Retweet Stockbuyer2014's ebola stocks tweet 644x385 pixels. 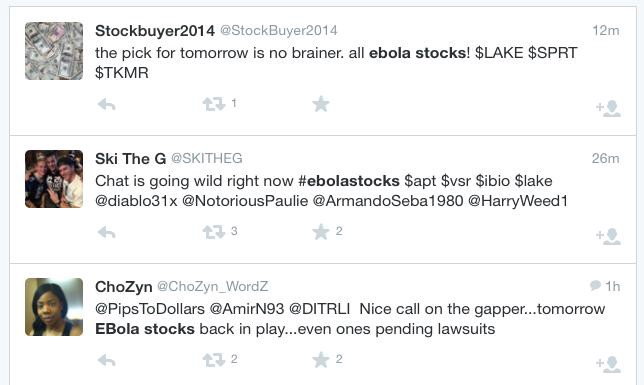click(214, 104)
